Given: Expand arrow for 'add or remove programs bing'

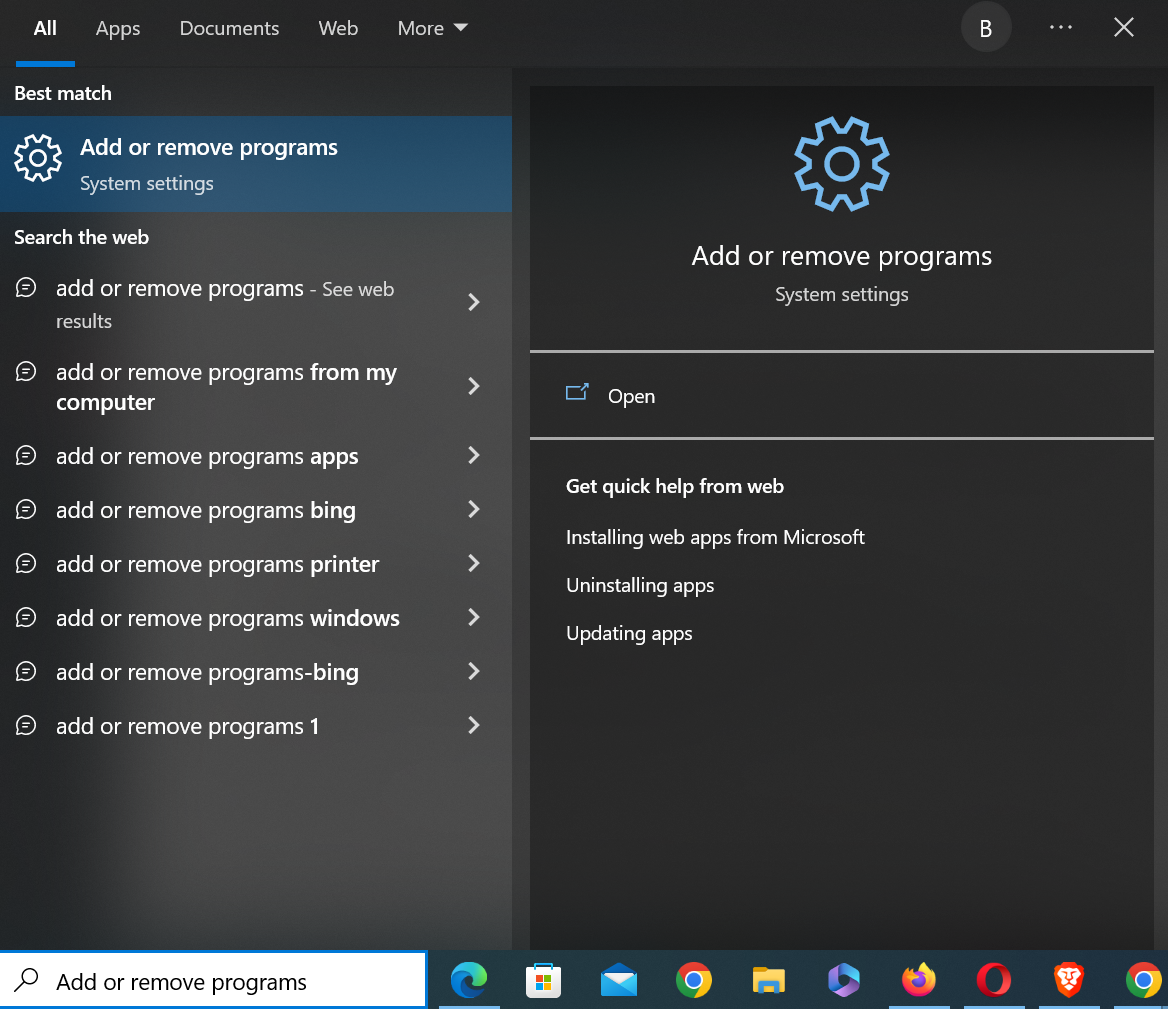Looking at the screenshot, I should pyautogui.click(x=474, y=509).
